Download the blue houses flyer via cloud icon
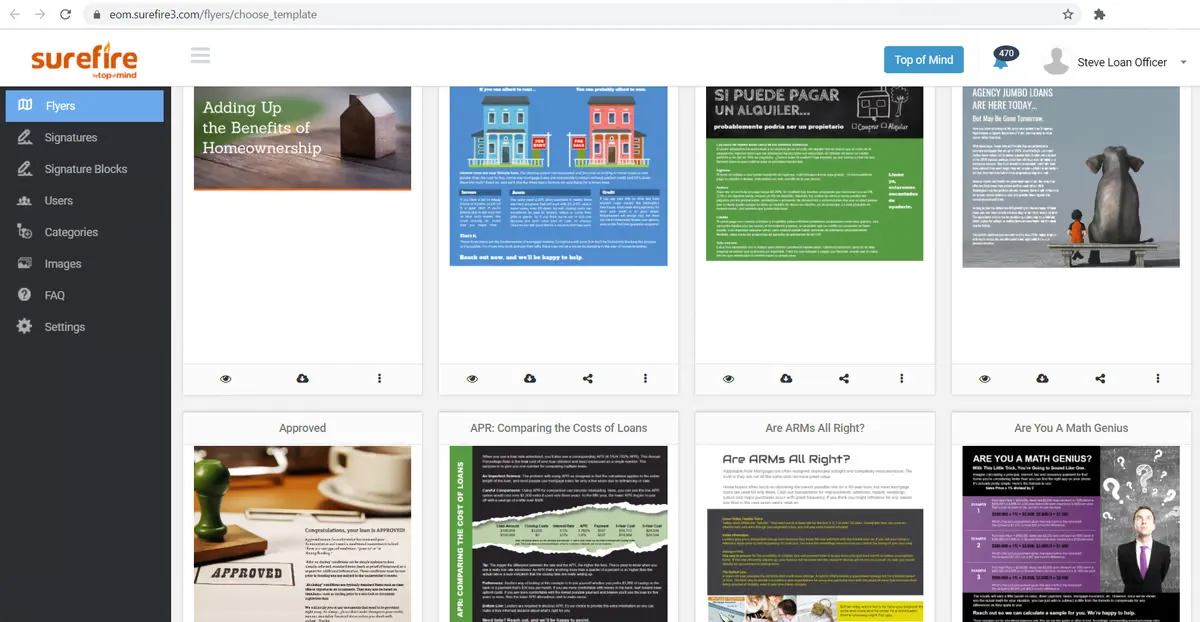This screenshot has width=1200, height=622. (x=530, y=379)
